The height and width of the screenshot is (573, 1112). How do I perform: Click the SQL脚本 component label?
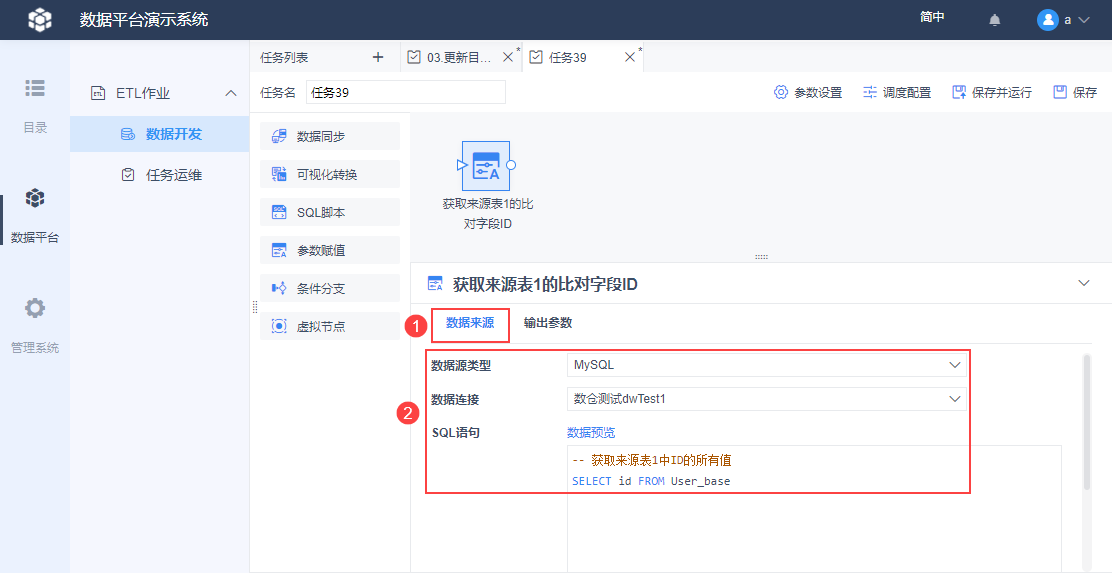tap(321, 212)
